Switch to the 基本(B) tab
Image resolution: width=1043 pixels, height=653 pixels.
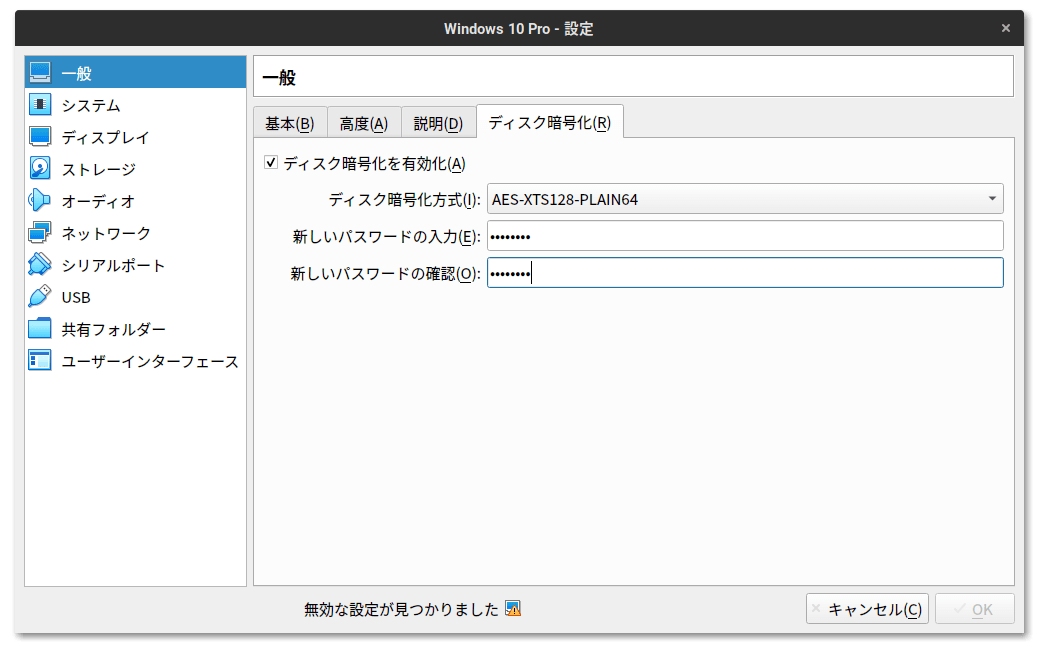tap(290, 123)
